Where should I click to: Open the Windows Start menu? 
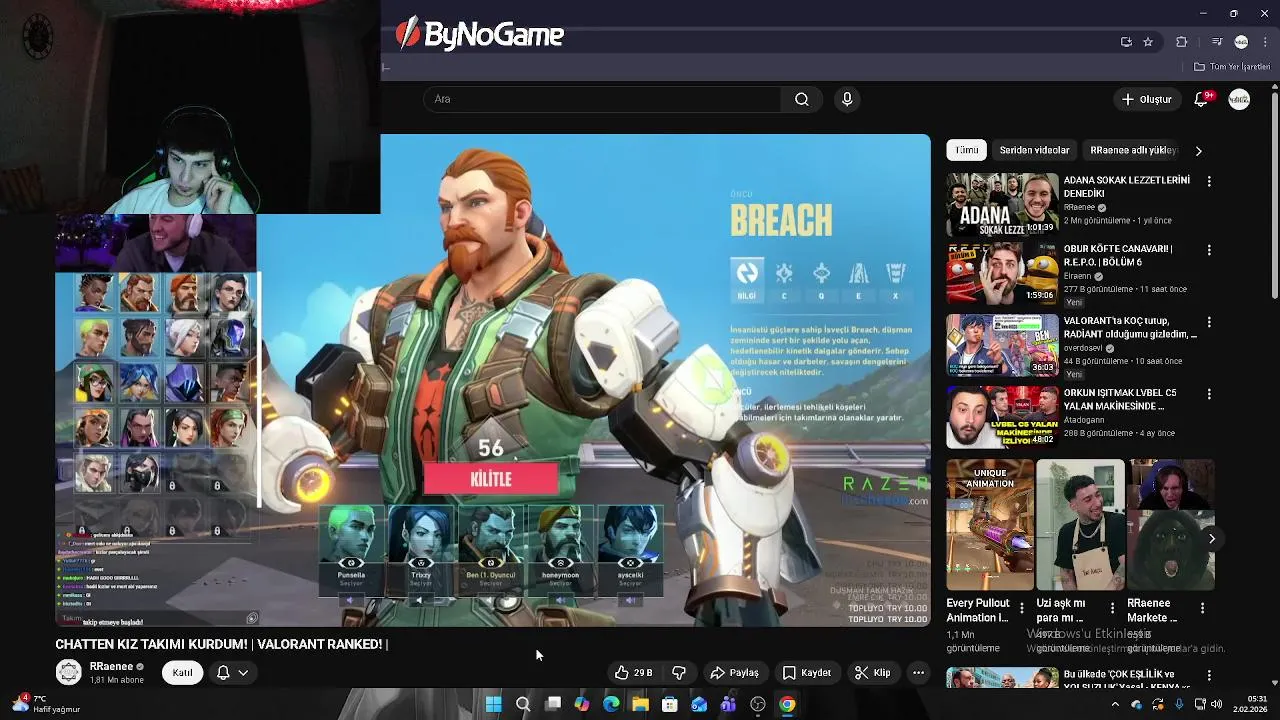click(x=493, y=704)
